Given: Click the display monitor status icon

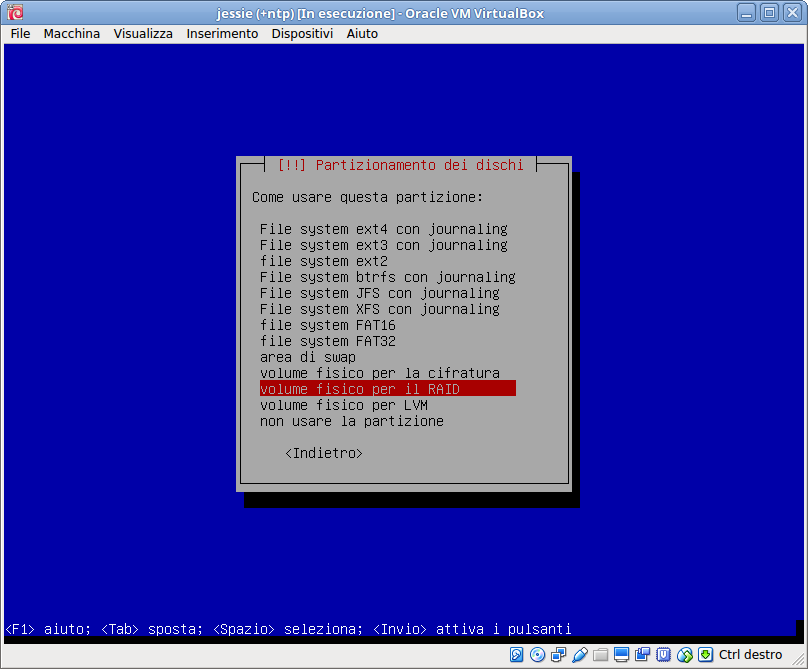Looking at the screenshot, I should [x=621, y=655].
